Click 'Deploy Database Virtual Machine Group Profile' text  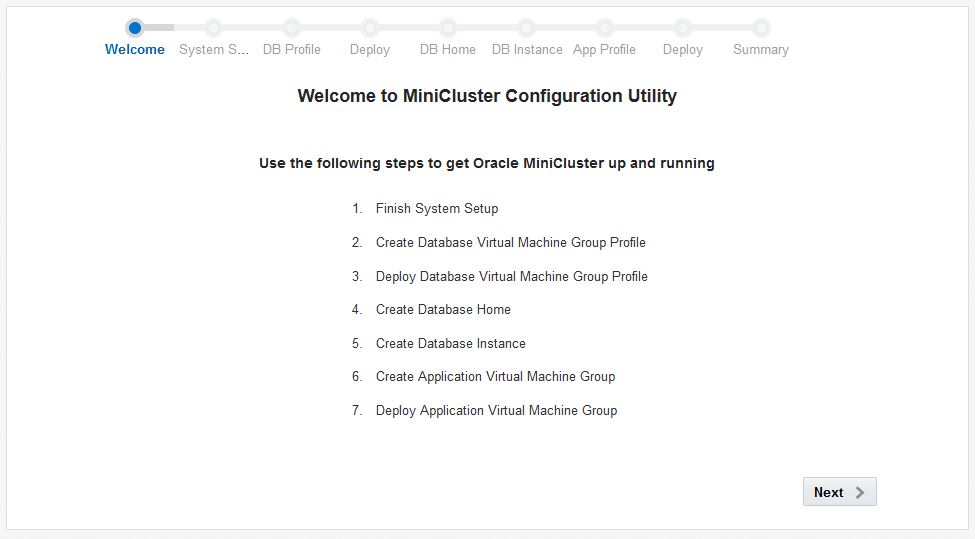512,277
